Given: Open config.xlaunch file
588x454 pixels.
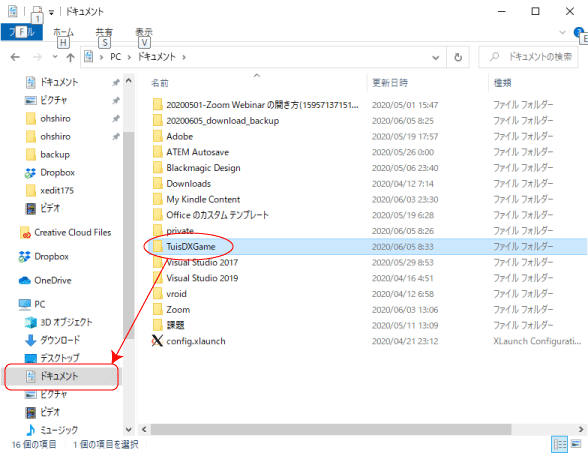Looking at the screenshot, I should (189, 341).
